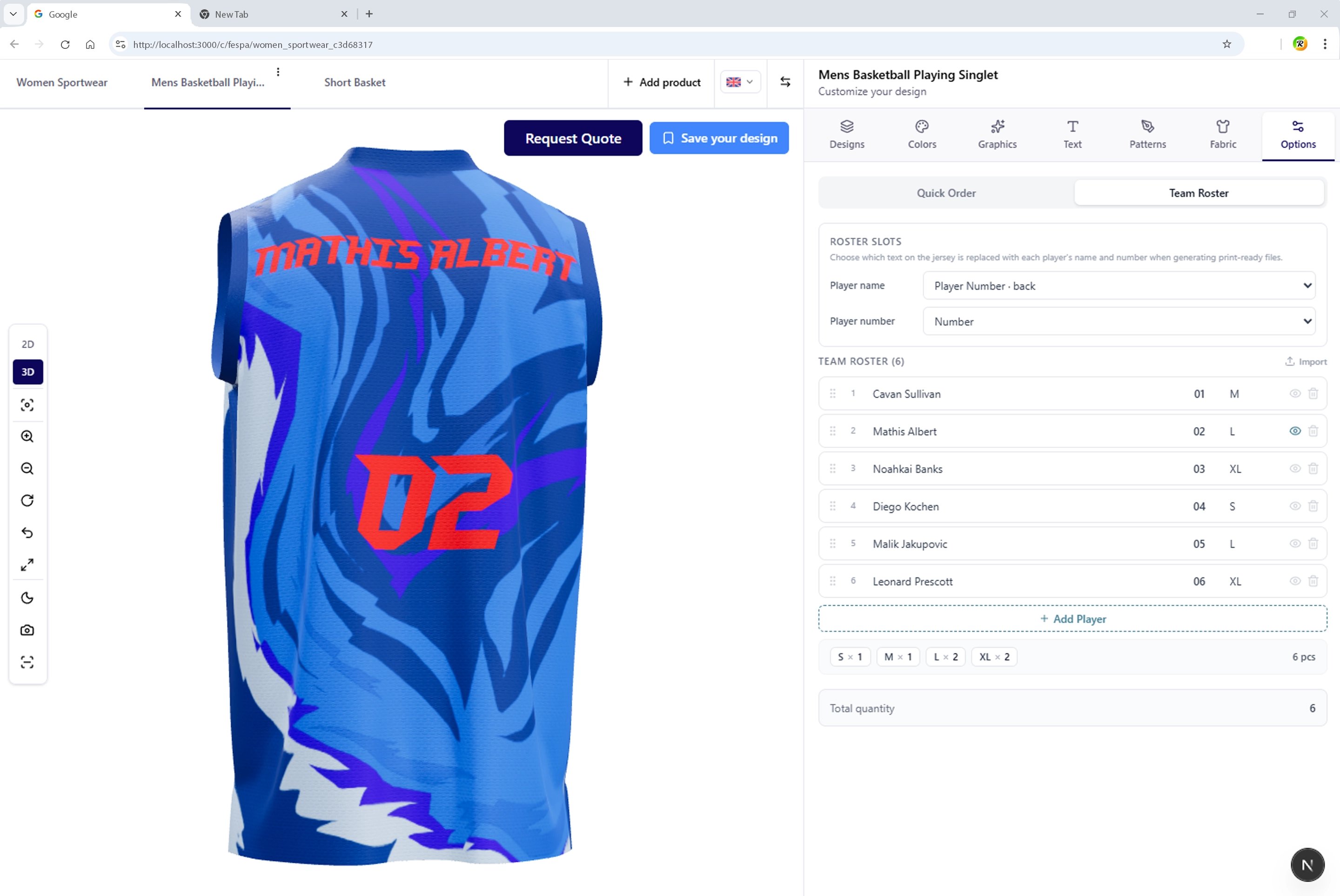Screen dimensions: 1340x896
Task: Open Chrome three-dot menu
Action: coord(1325,45)
